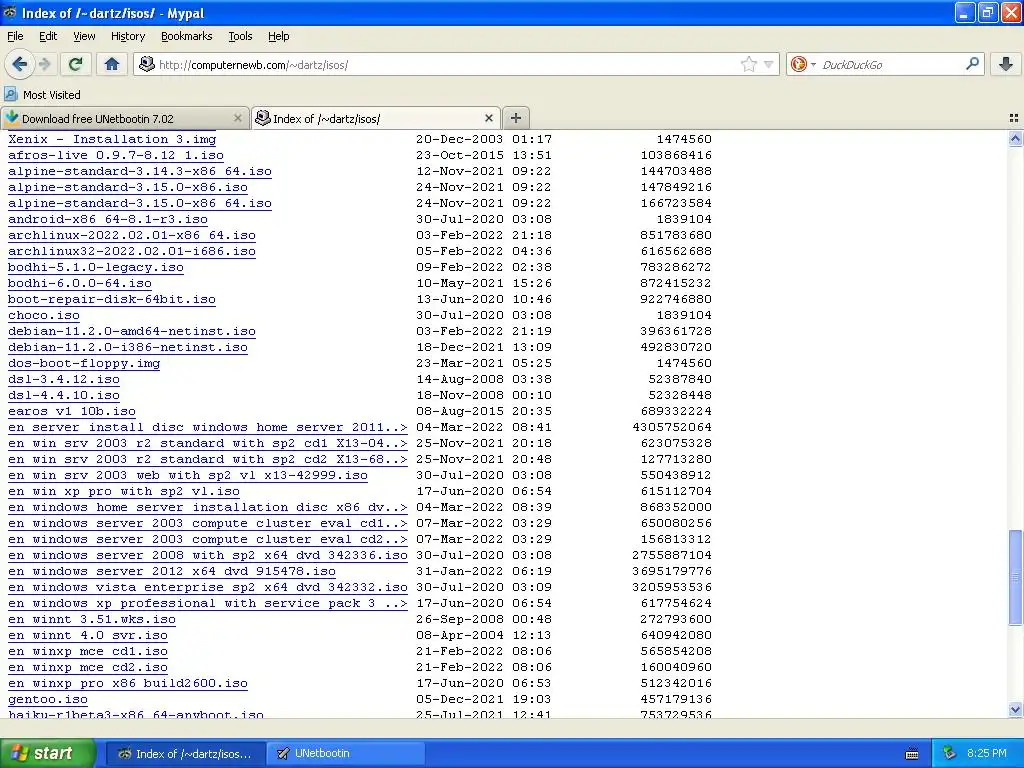Open the File menu

(15, 36)
